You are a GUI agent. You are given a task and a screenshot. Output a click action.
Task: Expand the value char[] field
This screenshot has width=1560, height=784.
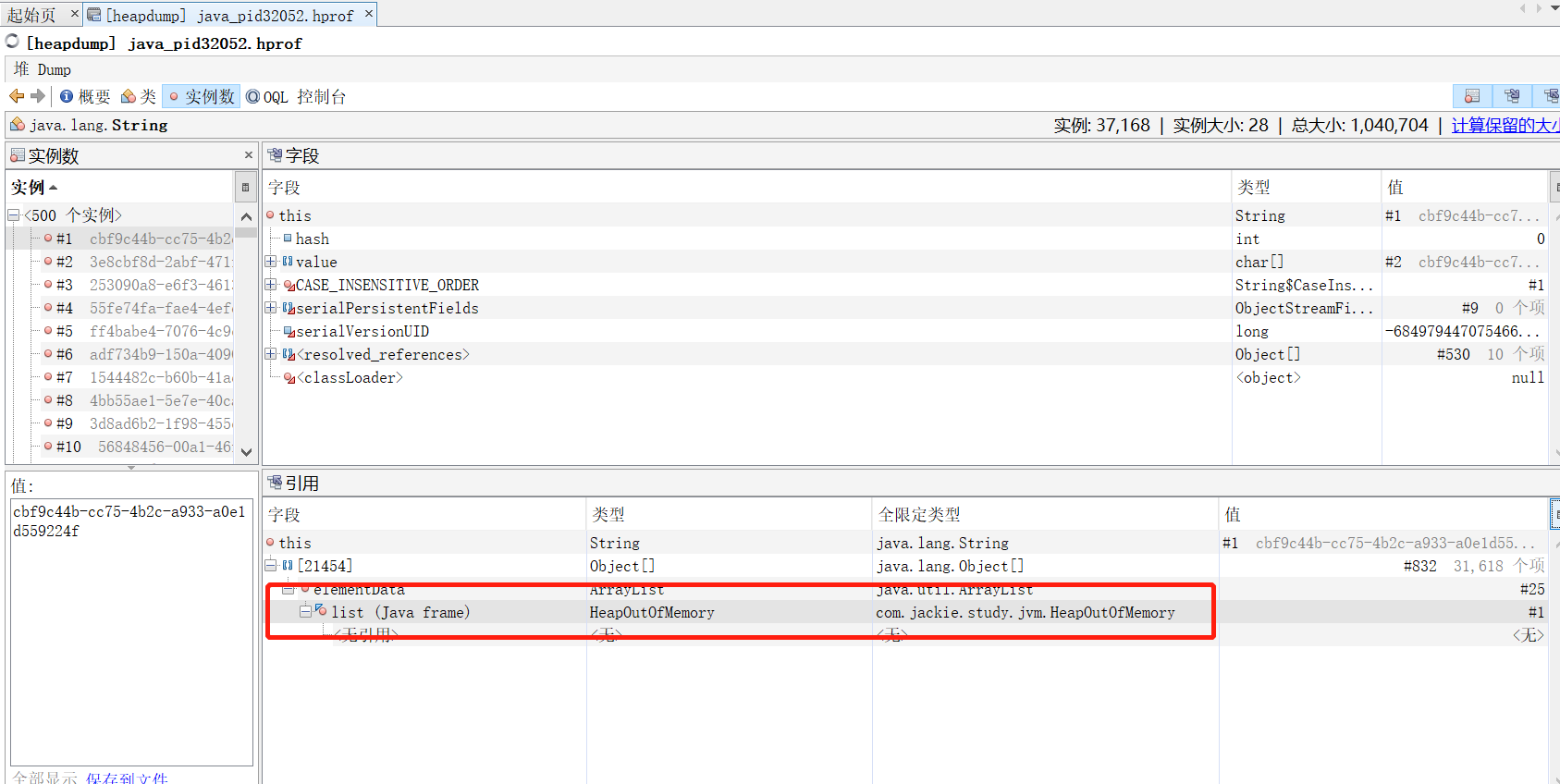point(271,262)
